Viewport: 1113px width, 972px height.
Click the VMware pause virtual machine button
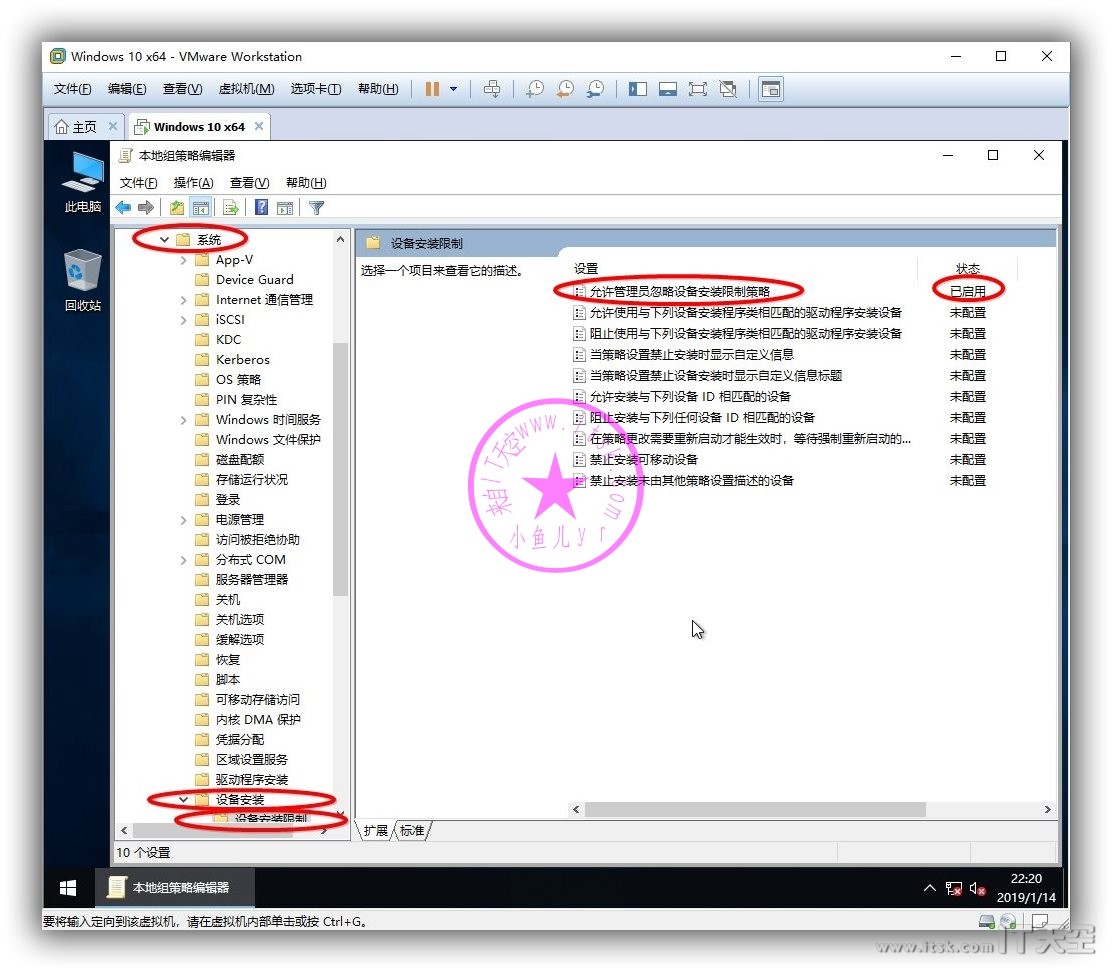(432, 89)
